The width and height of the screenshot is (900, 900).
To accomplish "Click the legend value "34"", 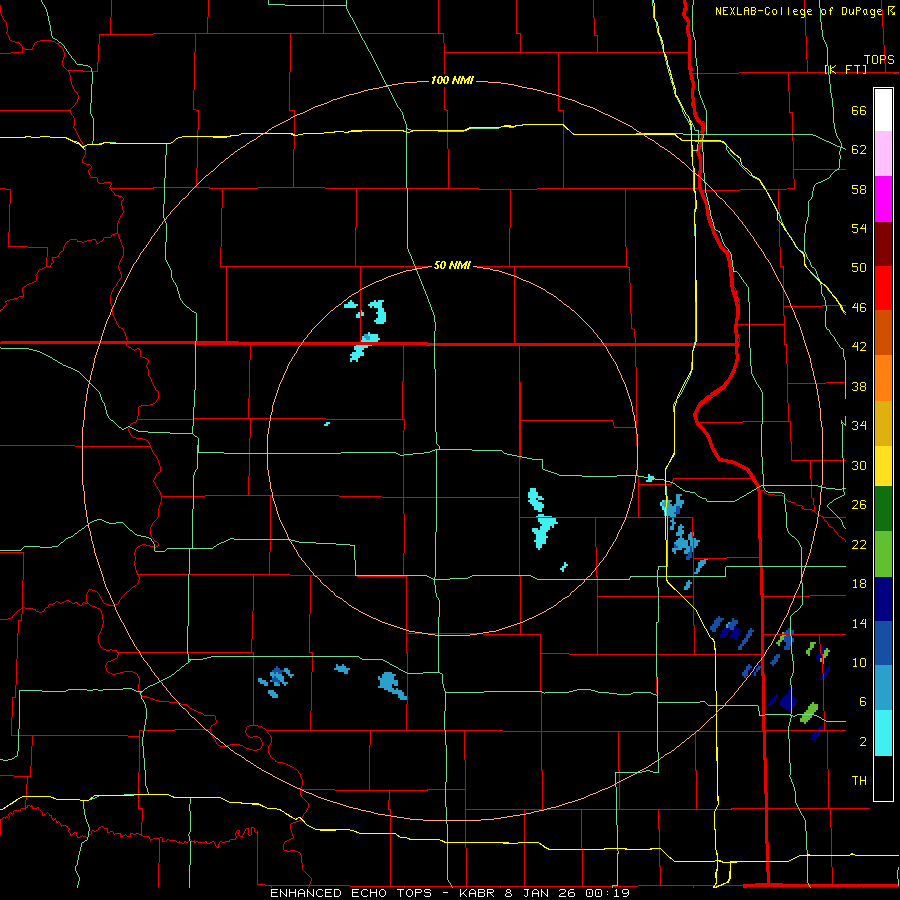I will (x=859, y=426).
